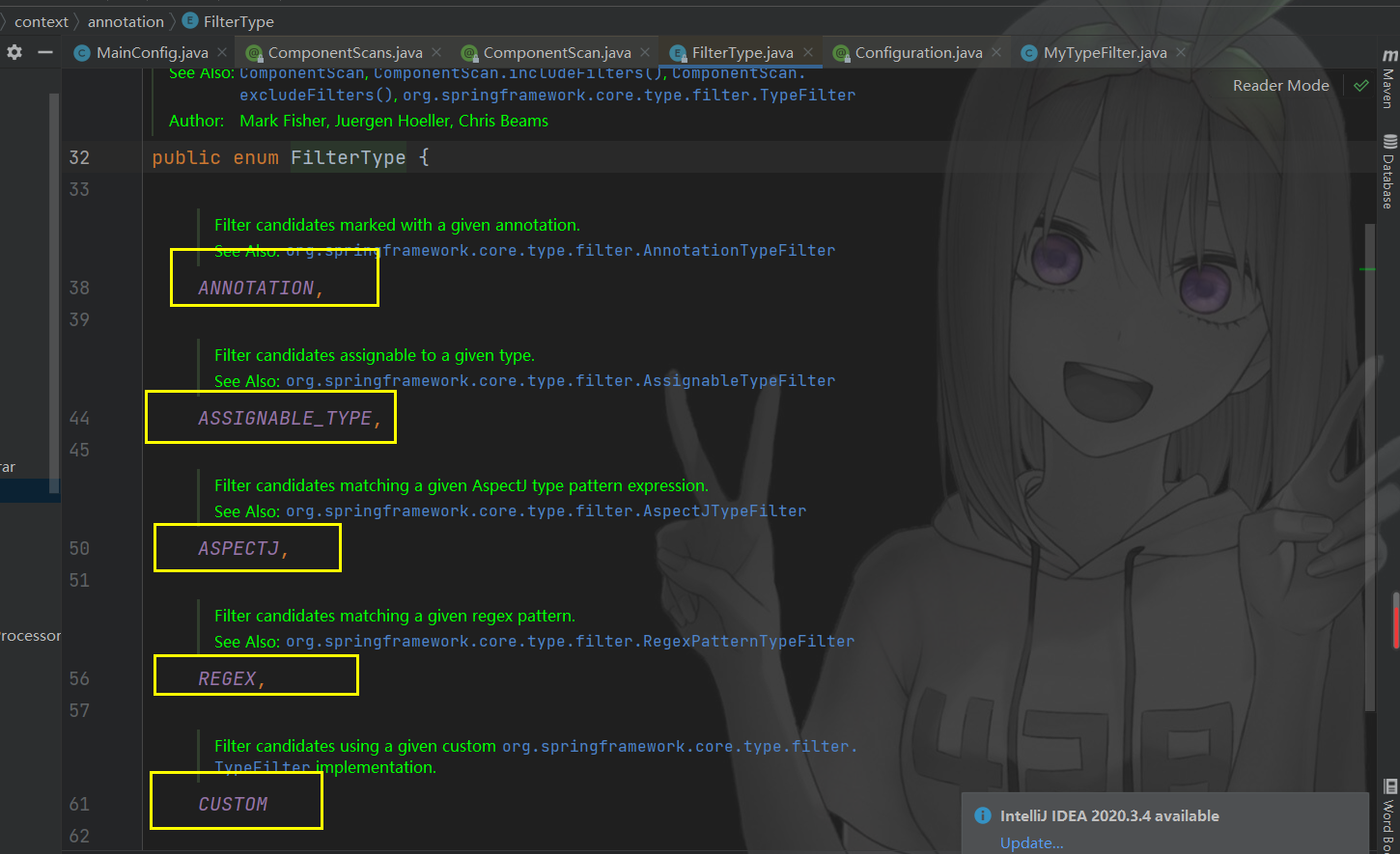Click 'public' keyword on line 32
This screenshot has height=854, width=1400.
pos(186,157)
